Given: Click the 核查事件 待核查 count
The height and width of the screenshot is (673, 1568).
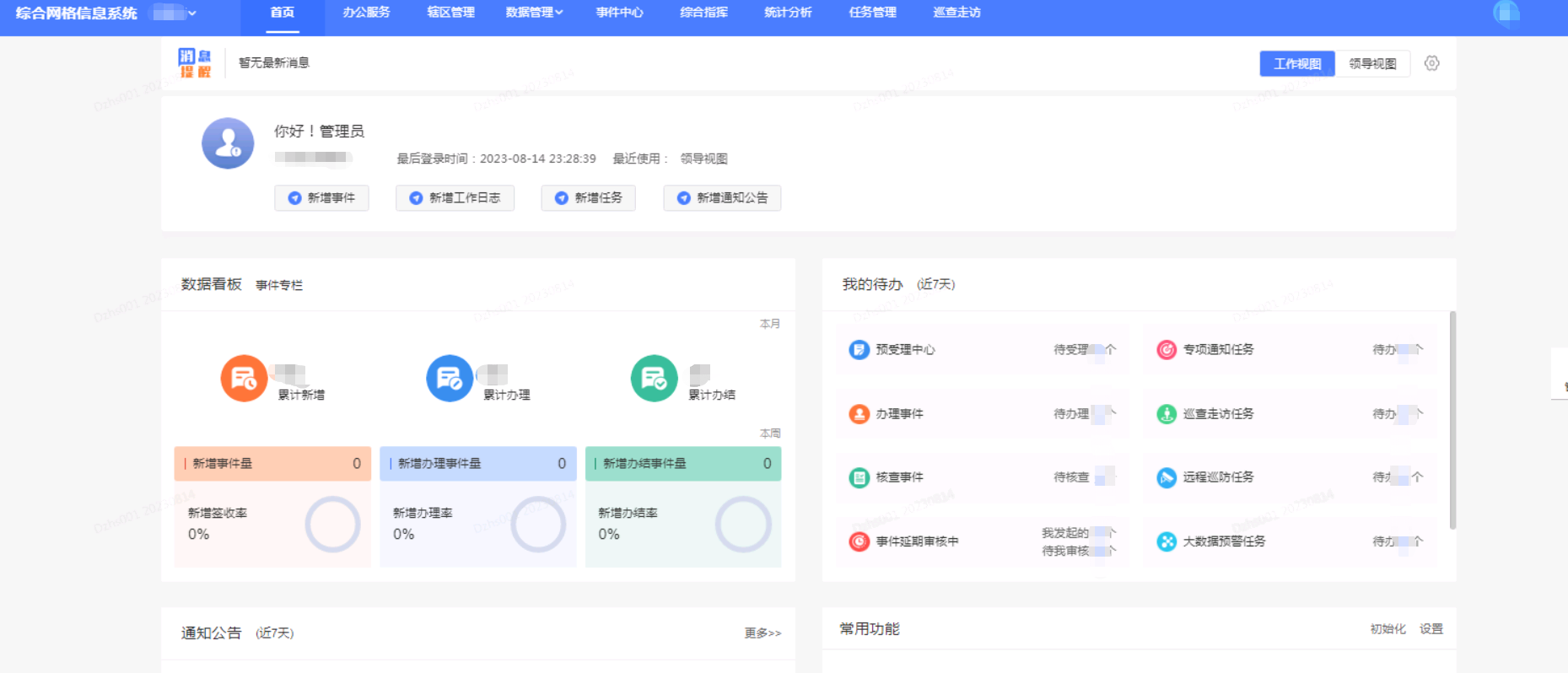Looking at the screenshot, I should coord(1085,478).
